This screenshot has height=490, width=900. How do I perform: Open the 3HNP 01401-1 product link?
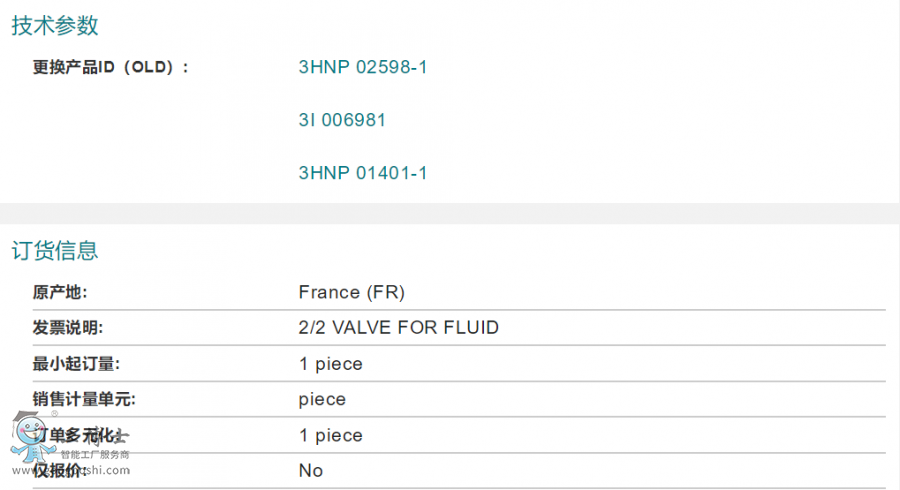[363, 173]
